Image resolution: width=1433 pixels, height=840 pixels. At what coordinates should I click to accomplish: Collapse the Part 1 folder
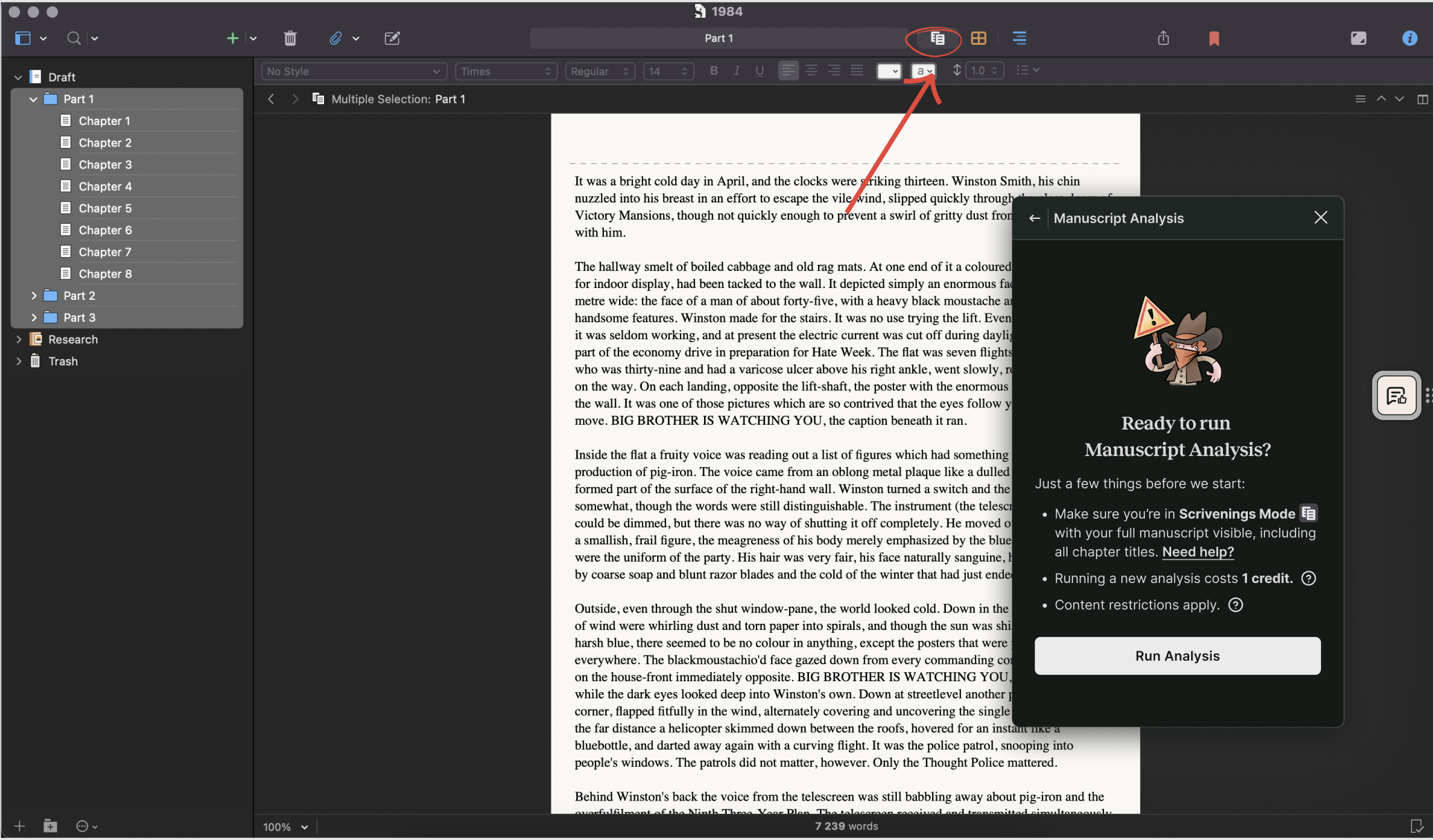33,99
